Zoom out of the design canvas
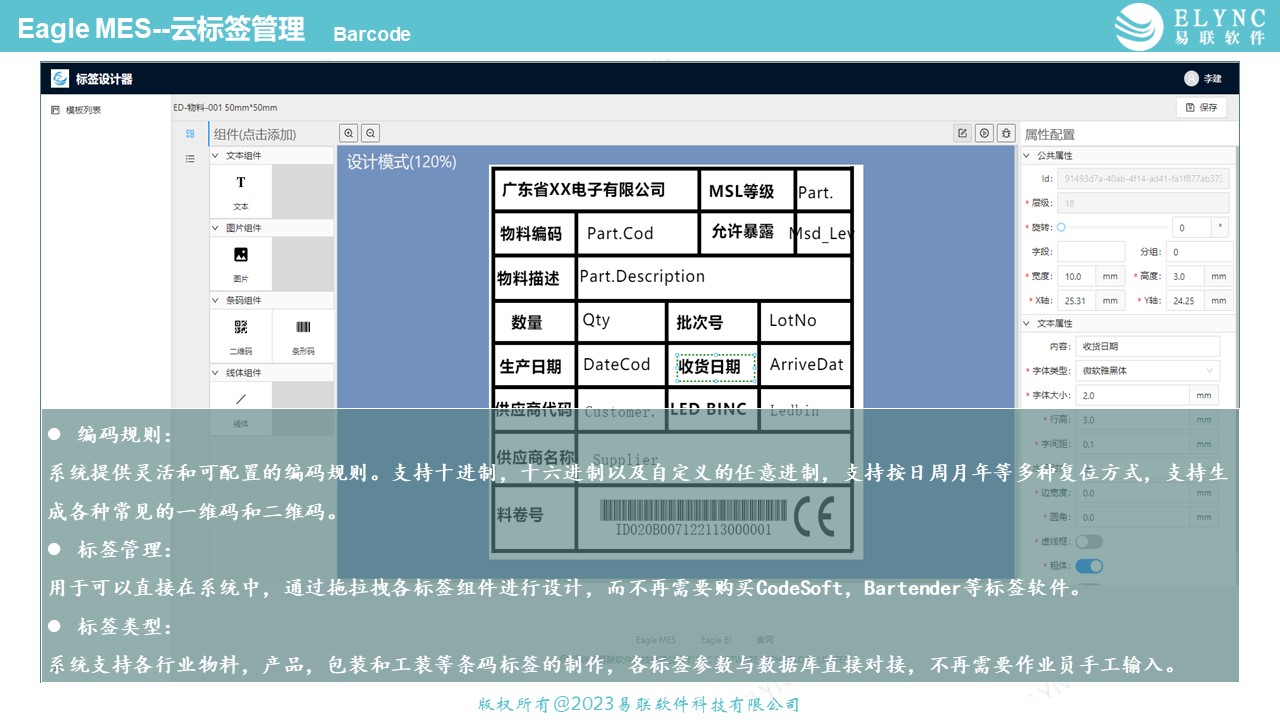1280x720 pixels. tap(370, 132)
